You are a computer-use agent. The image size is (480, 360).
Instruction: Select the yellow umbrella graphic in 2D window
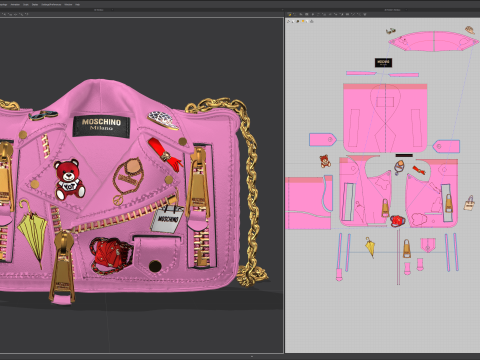[x=370, y=247]
